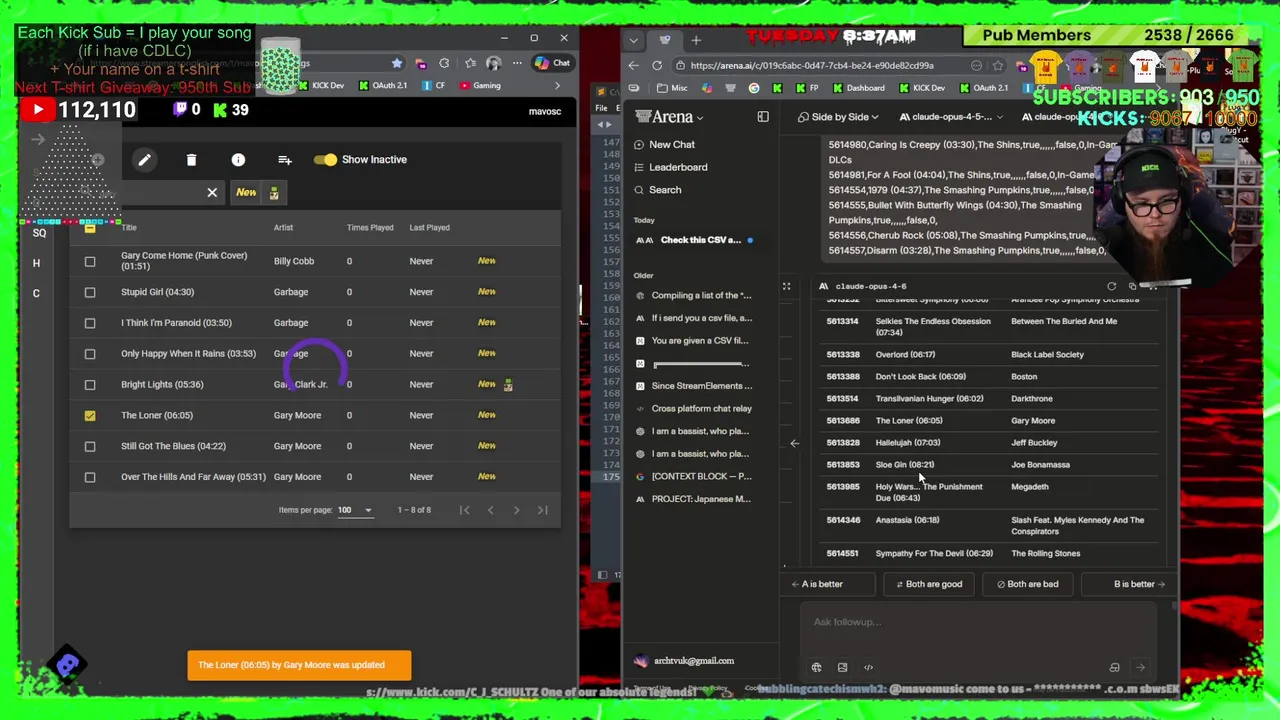The image size is (1280, 720).
Task: Check the Only Happy When It Rains checkbox
Action: click(x=90, y=354)
